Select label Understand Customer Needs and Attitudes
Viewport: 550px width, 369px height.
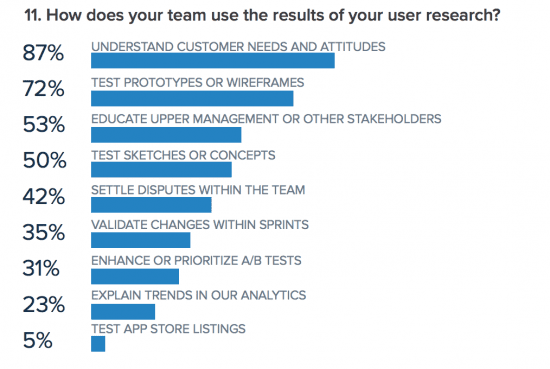click(238, 47)
